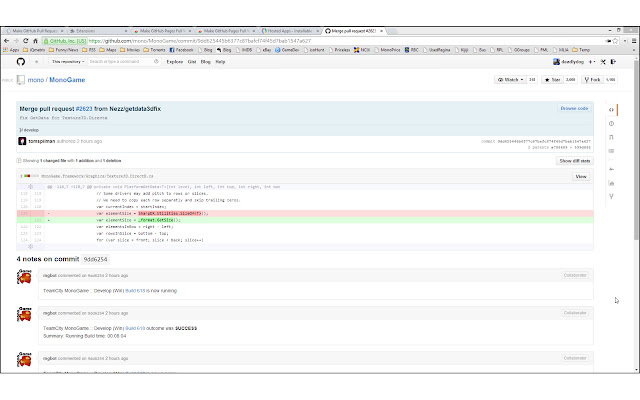The width and height of the screenshot is (640, 400).
Task: Open the GameDev bookmark
Action: [287, 50]
